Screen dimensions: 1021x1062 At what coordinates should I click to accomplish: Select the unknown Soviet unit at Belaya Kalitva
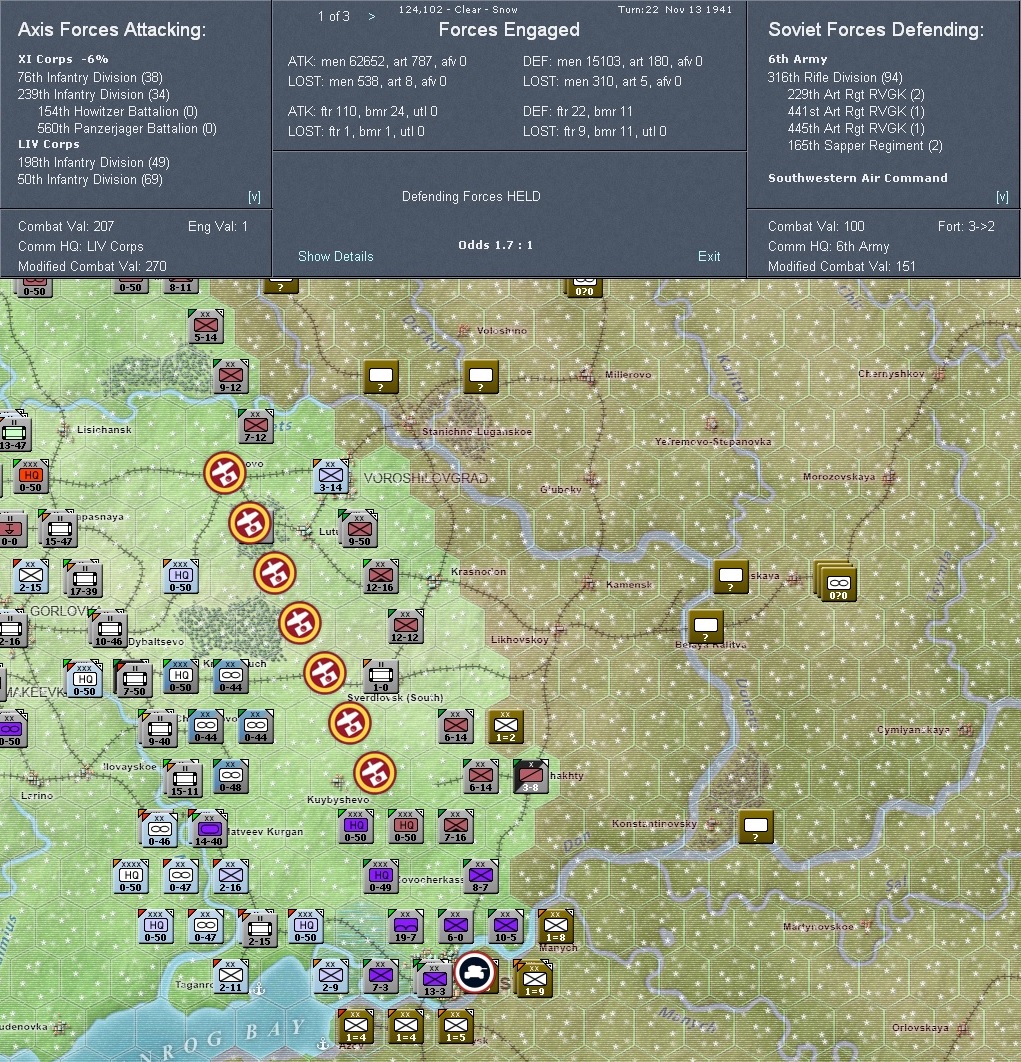(x=705, y=626)
